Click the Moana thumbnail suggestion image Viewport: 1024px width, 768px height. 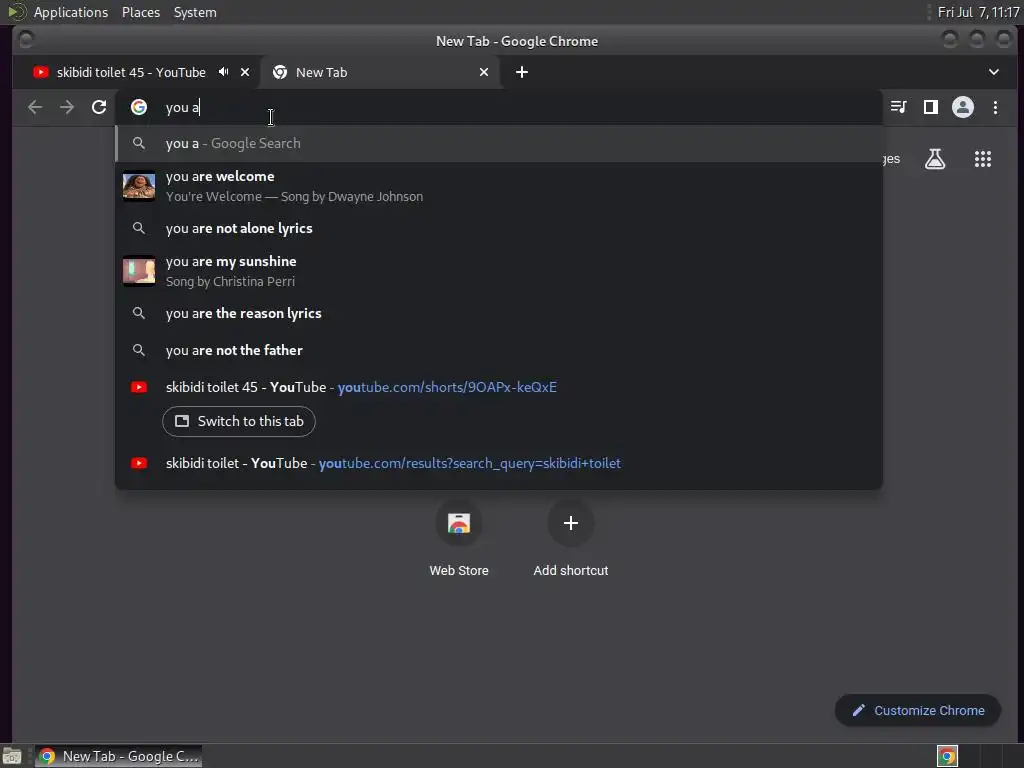tap(139, 186)
